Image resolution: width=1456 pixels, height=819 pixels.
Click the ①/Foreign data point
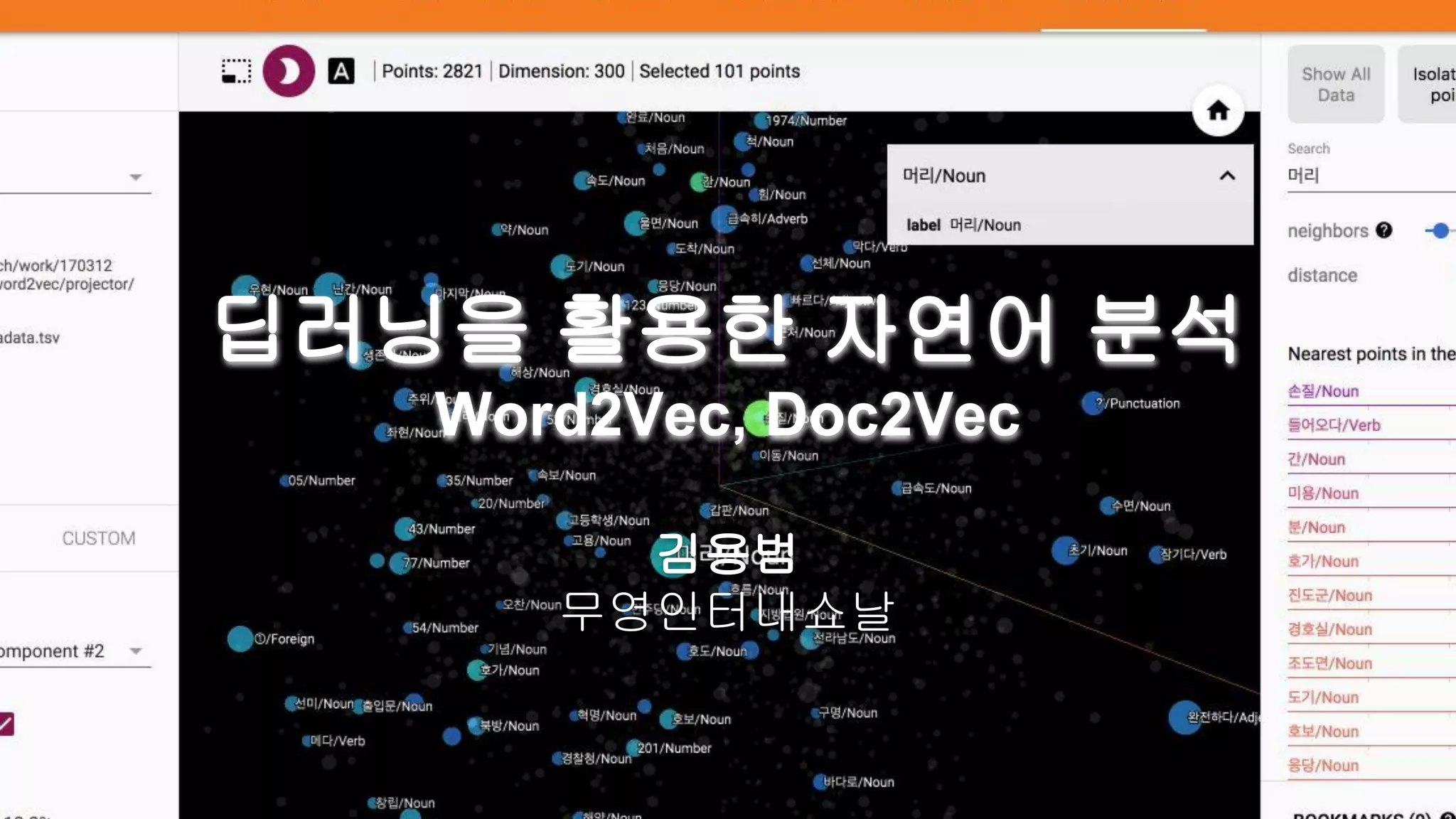pos(240,639)
